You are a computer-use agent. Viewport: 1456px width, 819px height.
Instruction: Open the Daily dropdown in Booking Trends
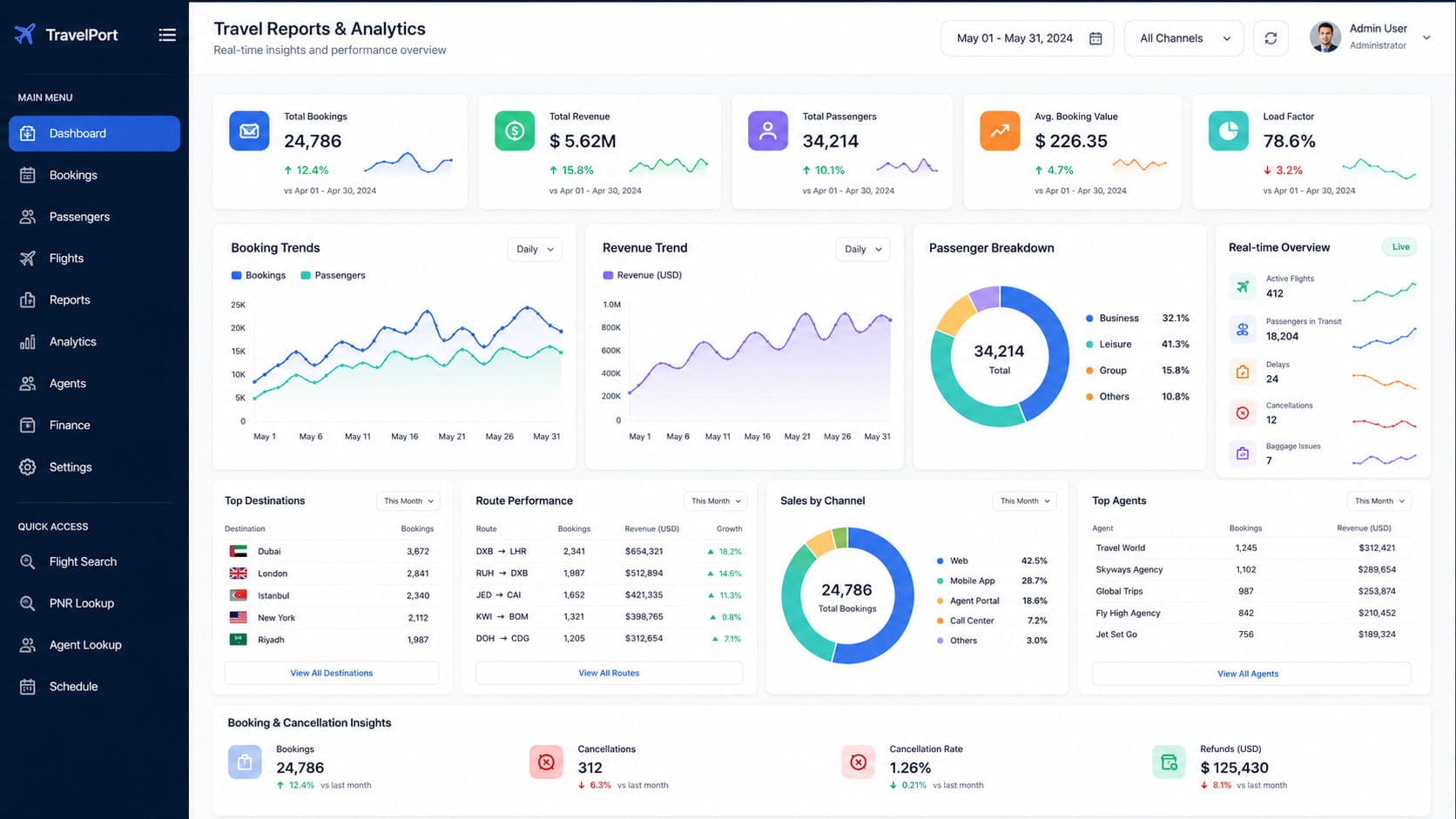535,249
